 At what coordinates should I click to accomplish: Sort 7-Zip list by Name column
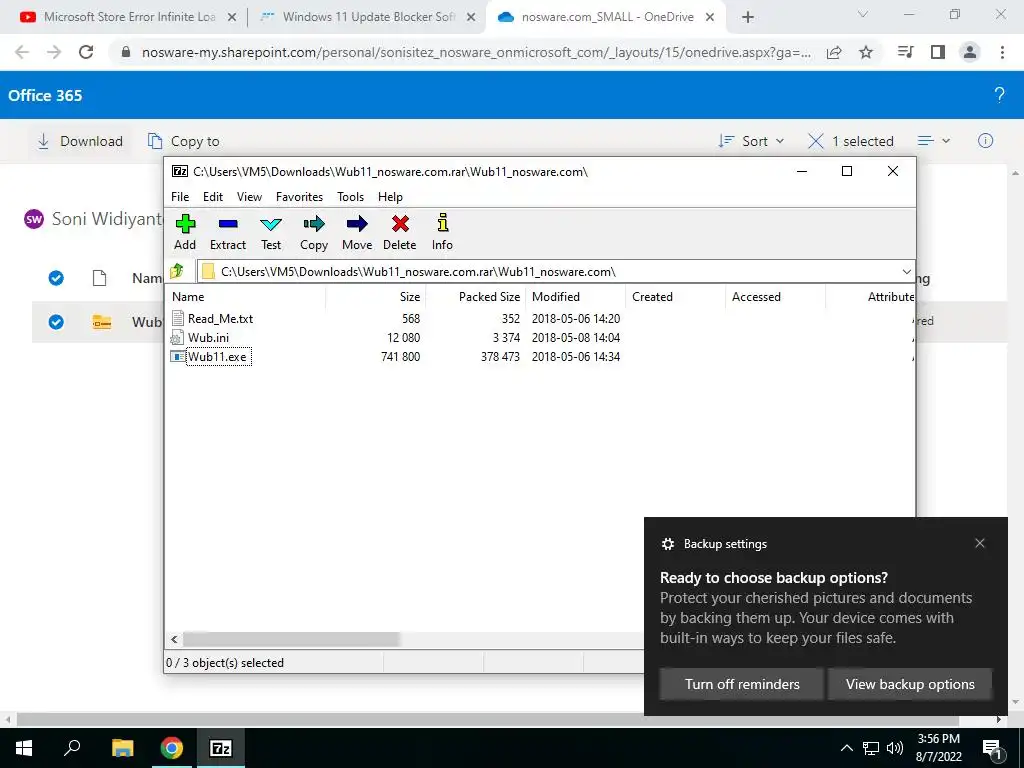[x=246, y=296]
